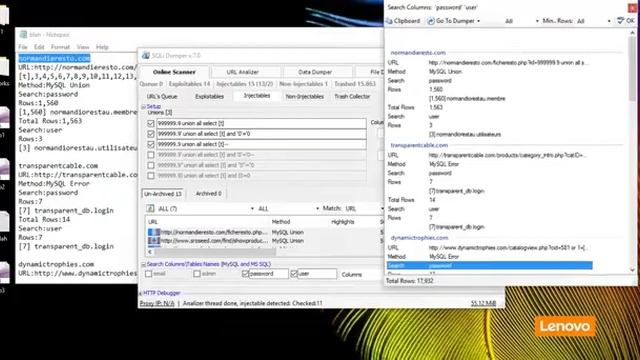Click the Go To Dumper arrow icon

(431, 21)
